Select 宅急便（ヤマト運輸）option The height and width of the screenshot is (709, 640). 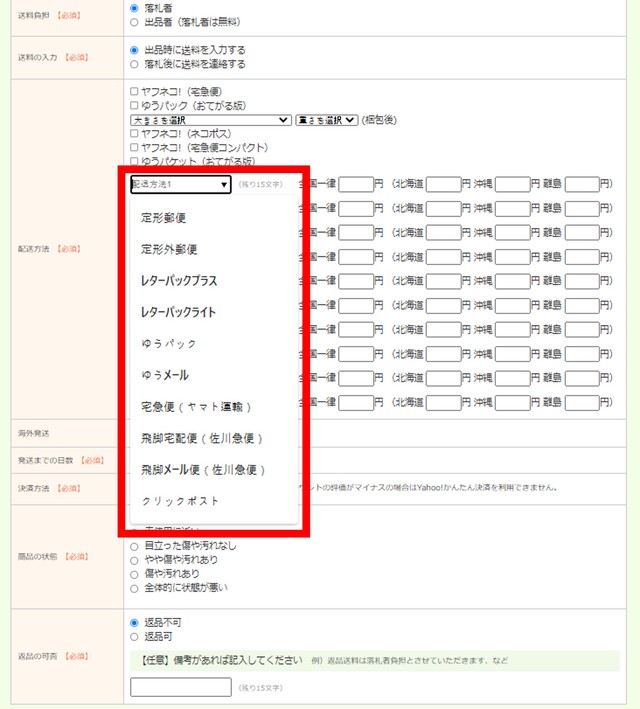[x=195, y=407]
